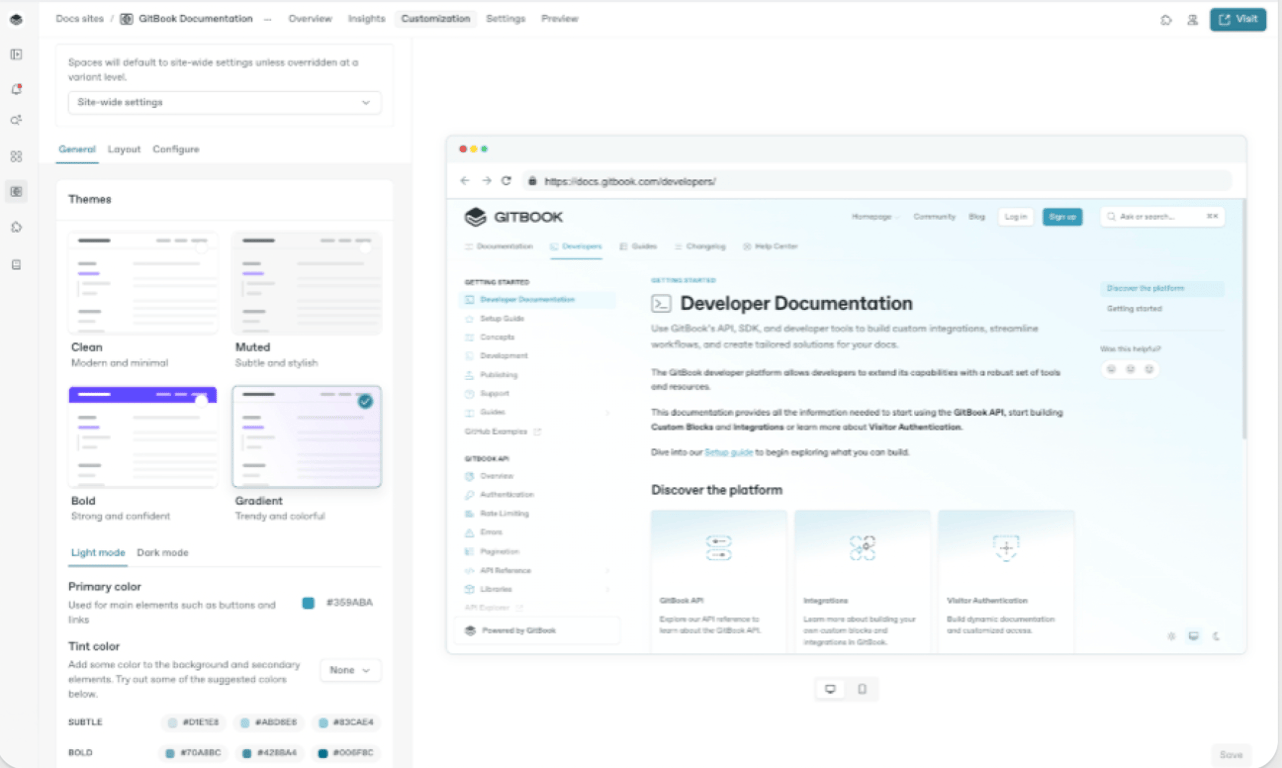
Task: Choose bold tint color #70A8BC
Action: (195, 753)
